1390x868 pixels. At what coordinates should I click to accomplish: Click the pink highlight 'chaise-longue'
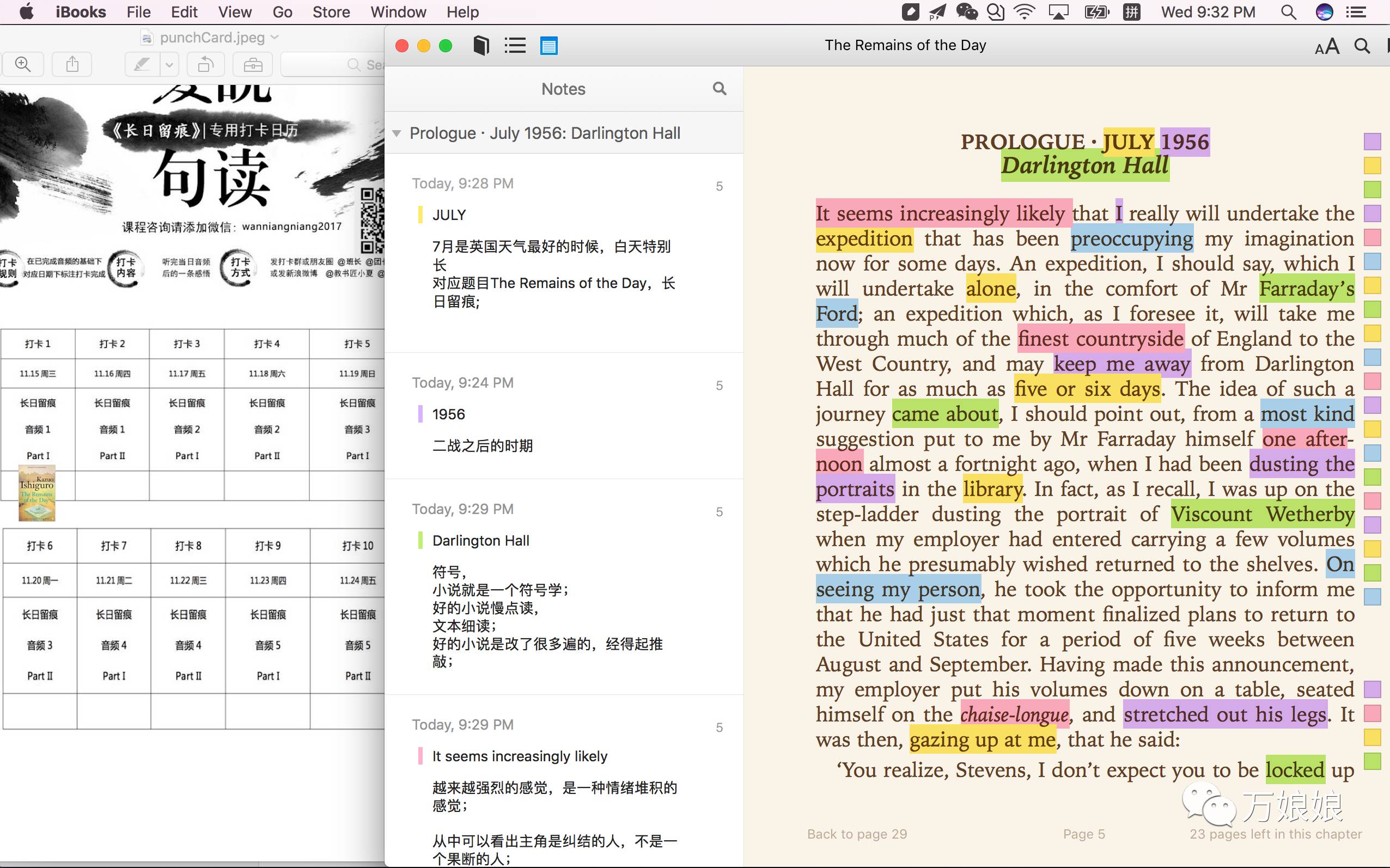point(1015,715)
